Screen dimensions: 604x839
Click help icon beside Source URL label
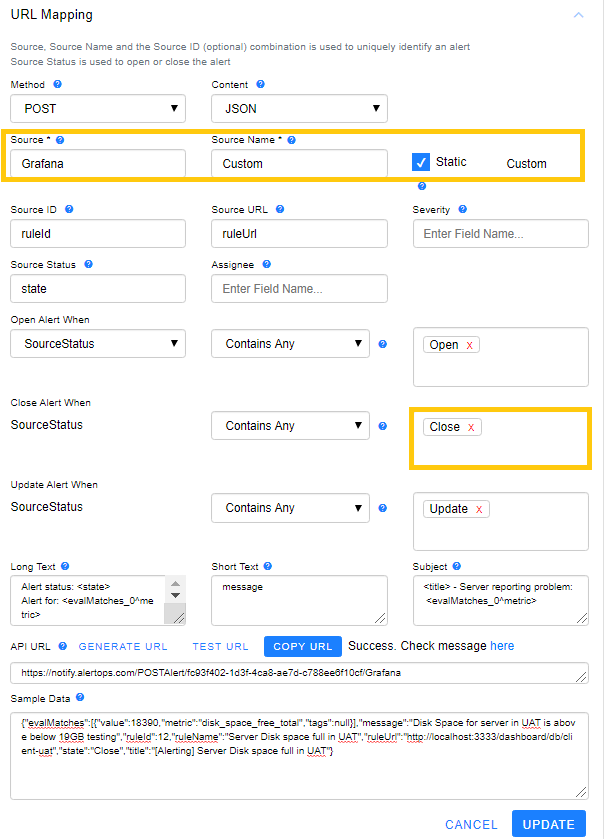(280, 210)
